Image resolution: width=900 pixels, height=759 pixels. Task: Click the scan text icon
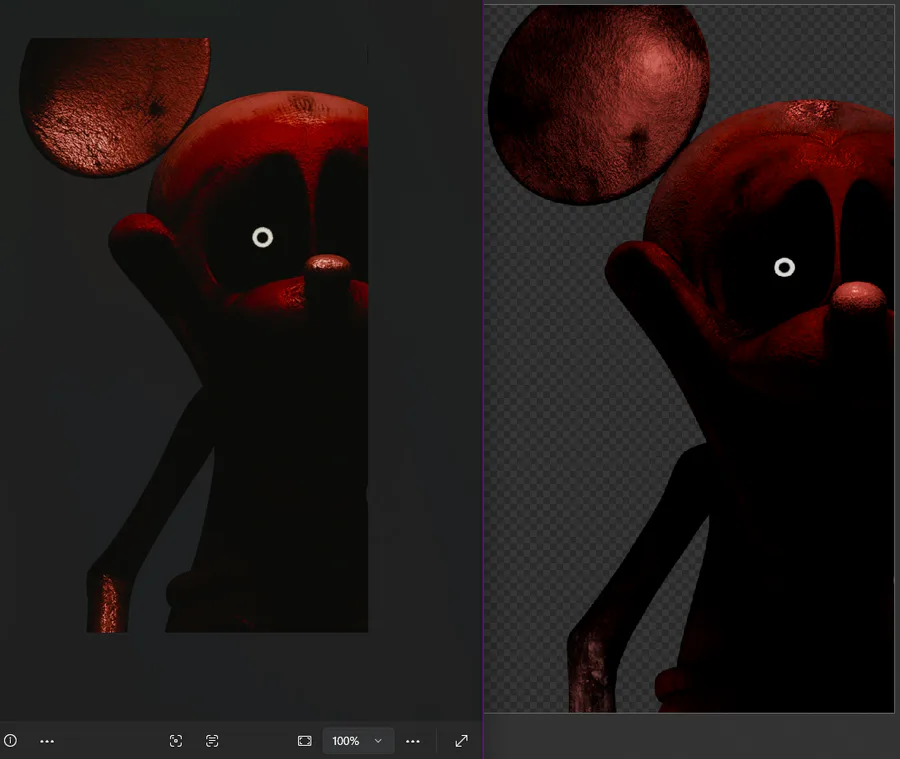[212, 741]
